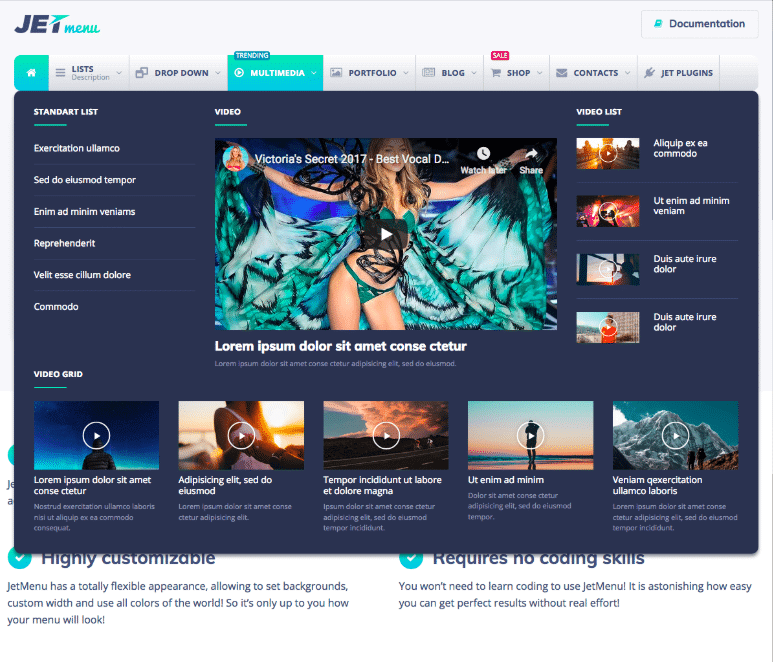Click the 'VIDEO GRID' section heading
The width and height of the screenshot is (773, 662).
[x=58, y=374]
